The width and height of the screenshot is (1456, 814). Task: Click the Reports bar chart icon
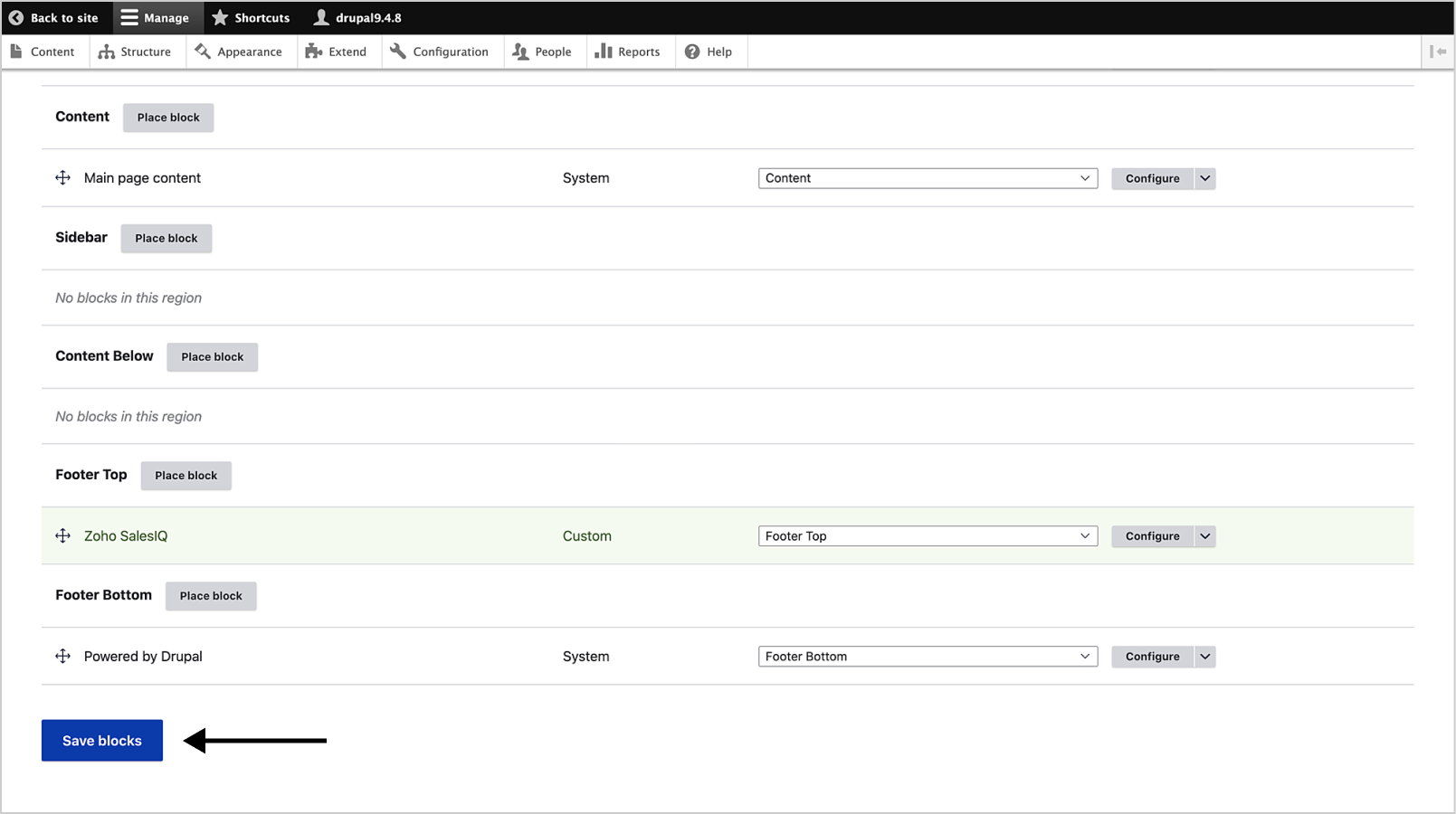[x=604, y=52]
